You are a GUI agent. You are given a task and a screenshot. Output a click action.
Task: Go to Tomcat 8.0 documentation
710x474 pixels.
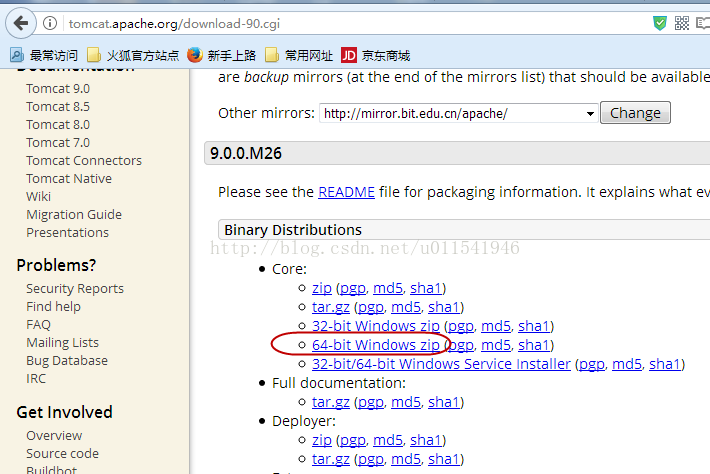tap(58, 125)
